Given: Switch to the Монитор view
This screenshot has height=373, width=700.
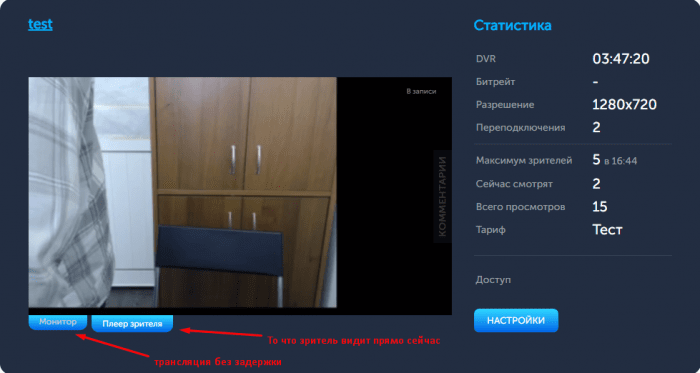Looking at the screenshot, I should pos(58,323).
